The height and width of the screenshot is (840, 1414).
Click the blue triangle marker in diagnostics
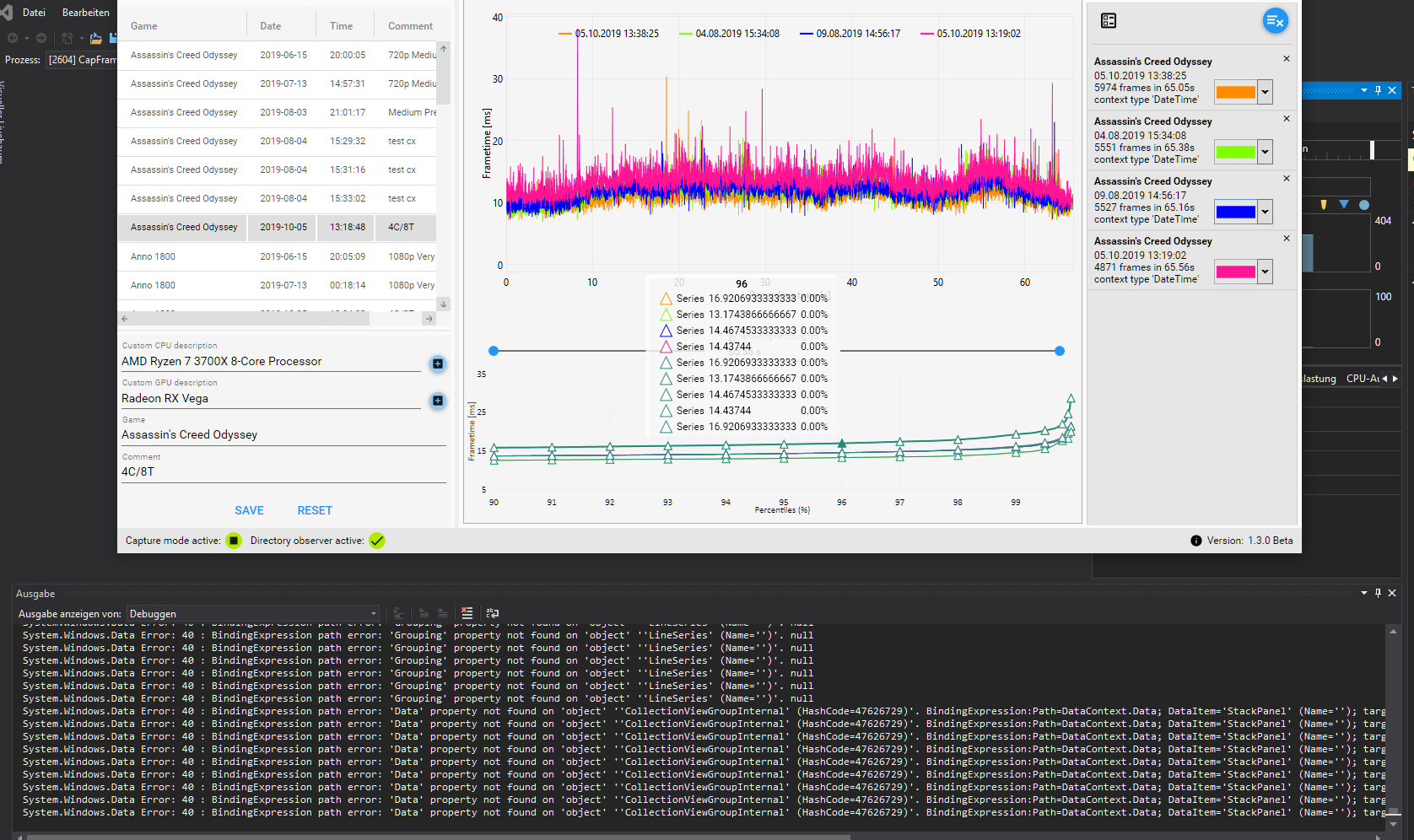1344,204
